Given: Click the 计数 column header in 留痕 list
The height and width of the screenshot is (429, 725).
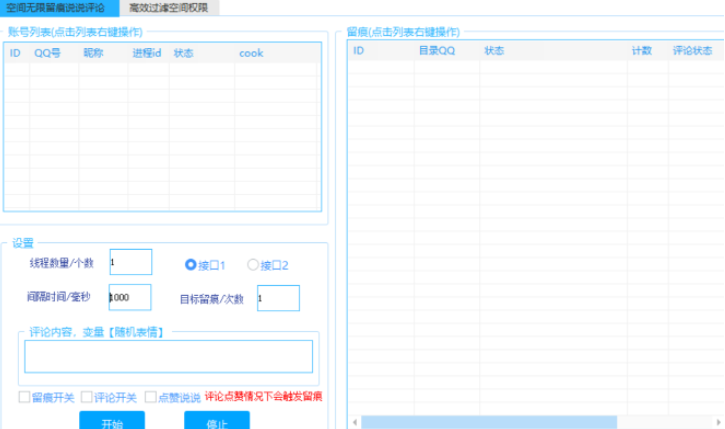Looking at the screenshot, I should coord(641,50).
